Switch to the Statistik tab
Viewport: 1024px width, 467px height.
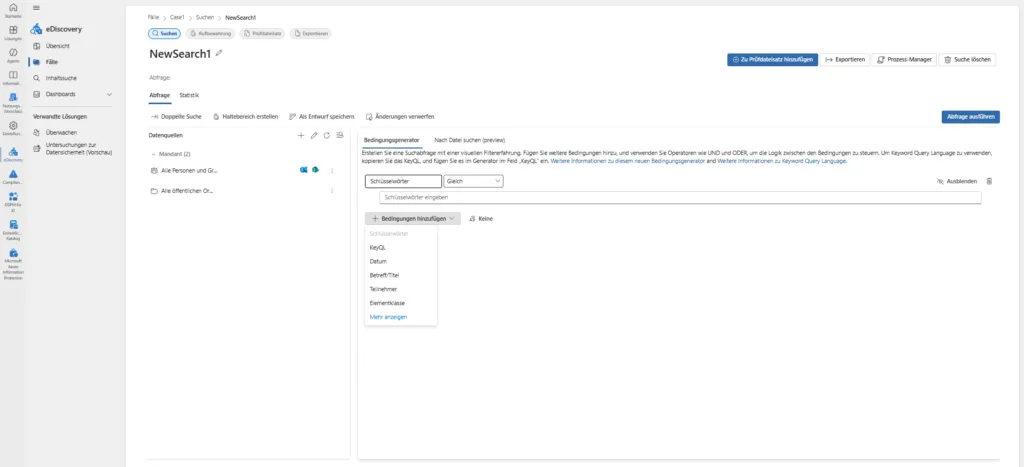[x=188, y=94]
